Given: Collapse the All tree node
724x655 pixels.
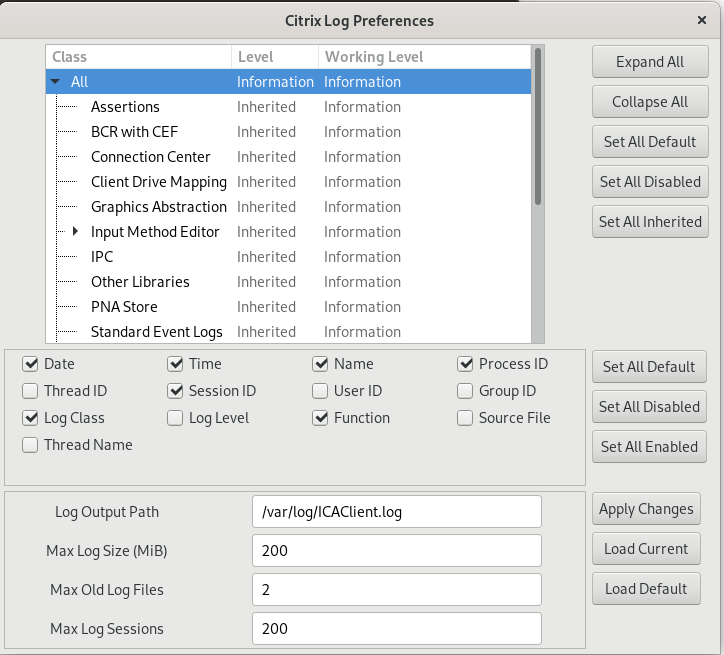Looking at the screenshot, I should tap(56, 82).
